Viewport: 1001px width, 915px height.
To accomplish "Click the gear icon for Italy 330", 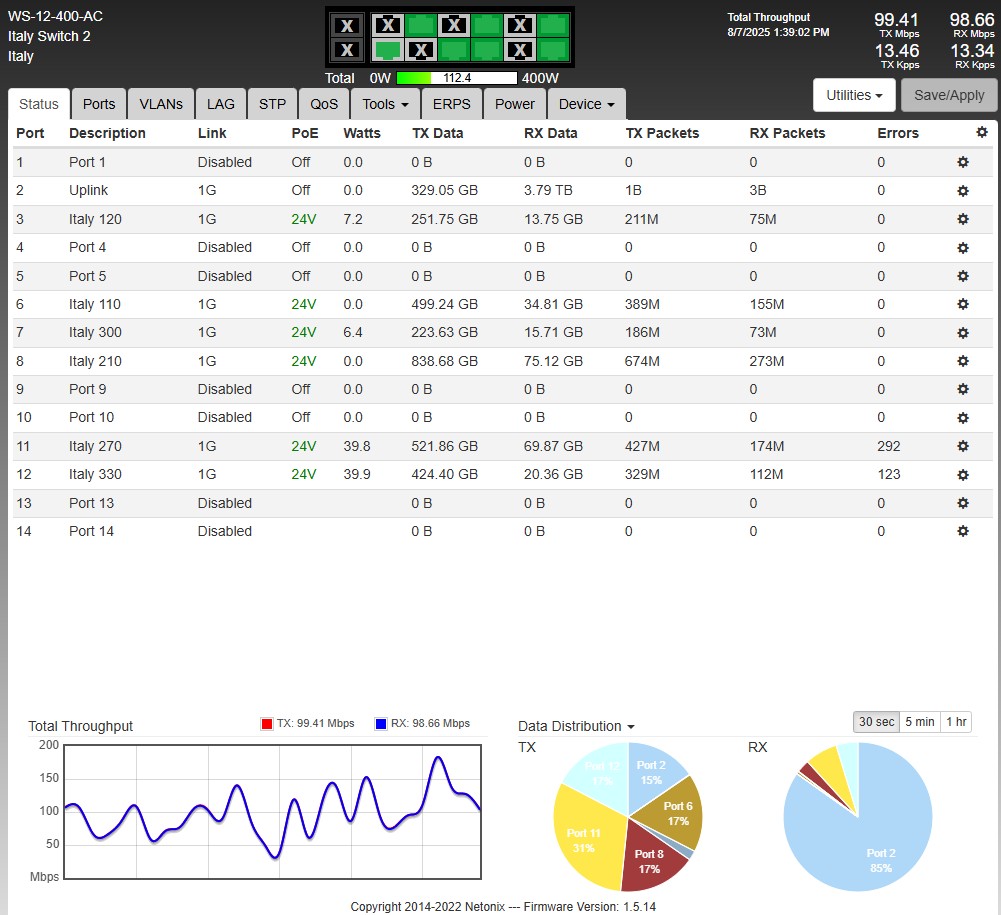I will (x=963, y=474).
